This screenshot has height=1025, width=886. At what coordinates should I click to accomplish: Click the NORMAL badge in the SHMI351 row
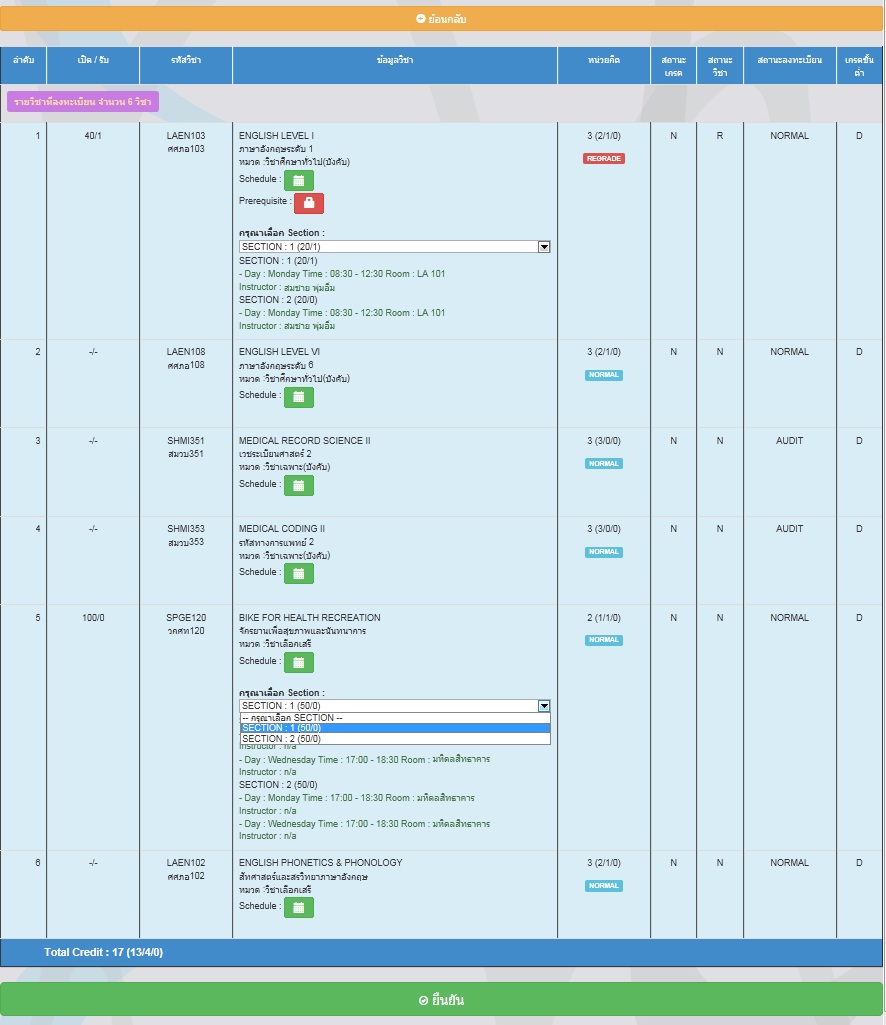tap(604, 463)
